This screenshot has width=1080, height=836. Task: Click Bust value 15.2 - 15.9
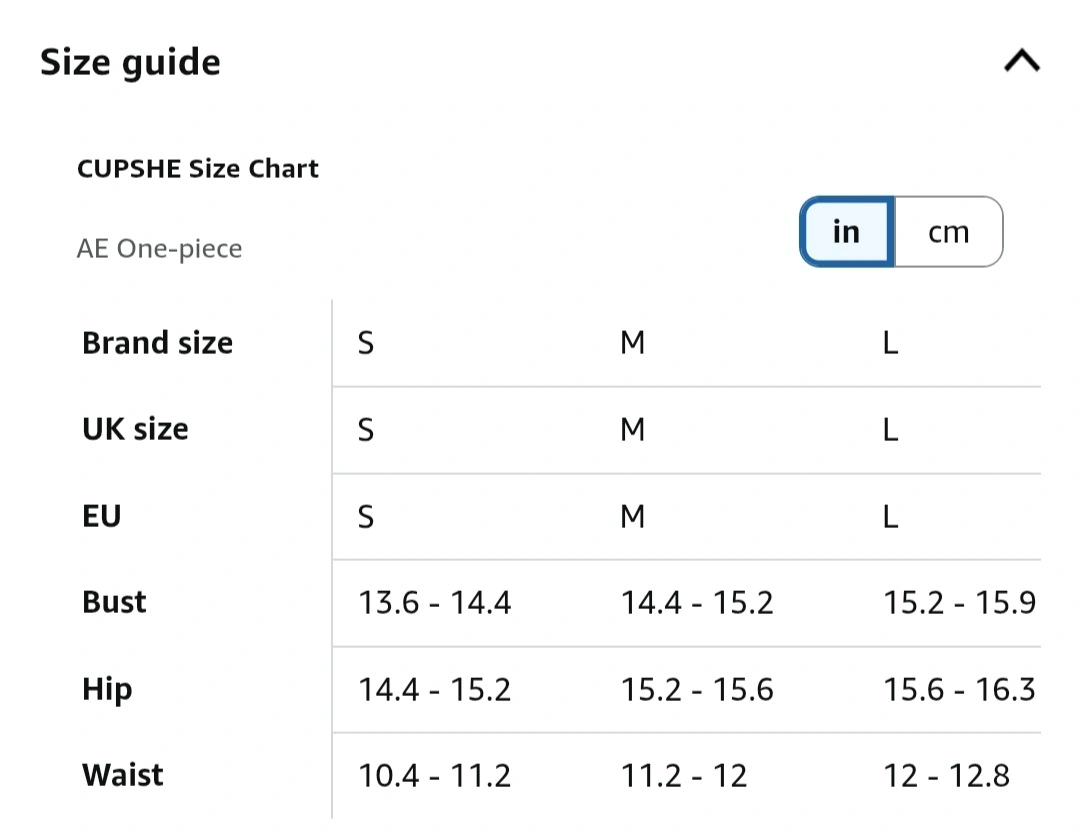959,603
